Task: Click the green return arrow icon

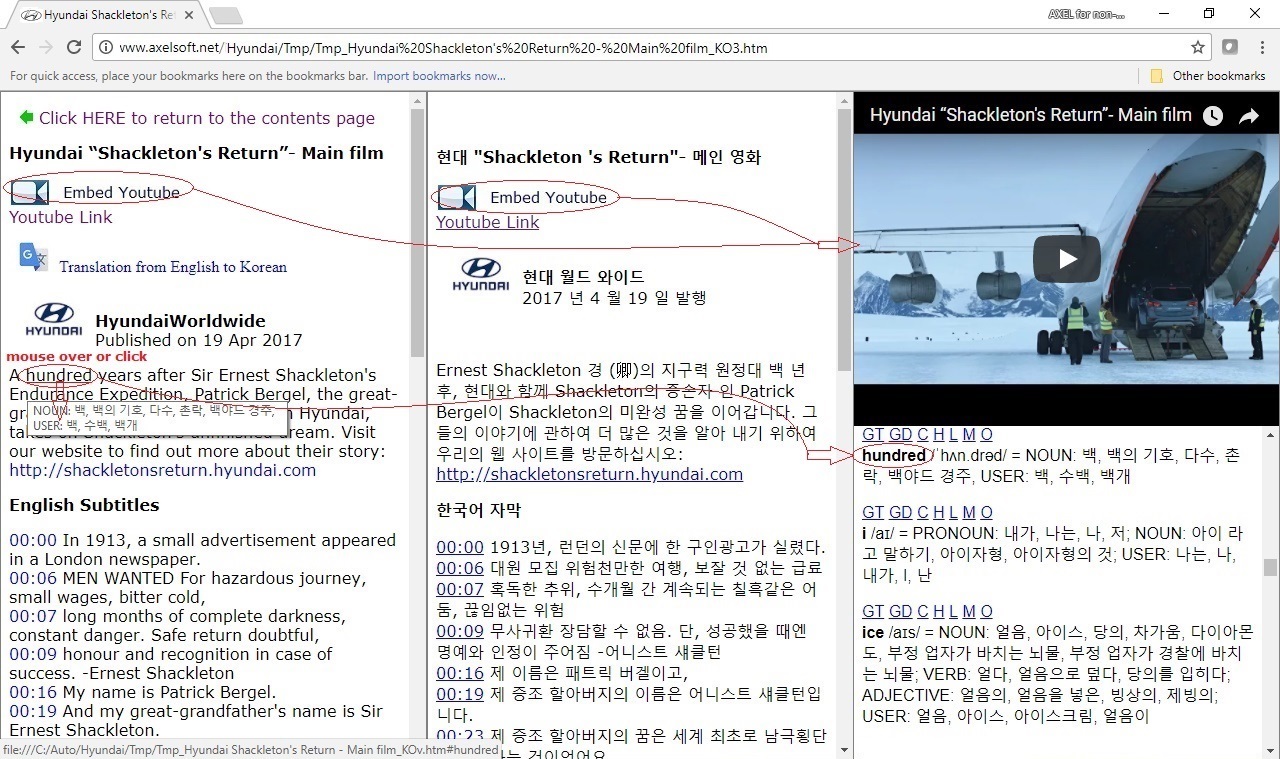Action: tap(26, 117)
